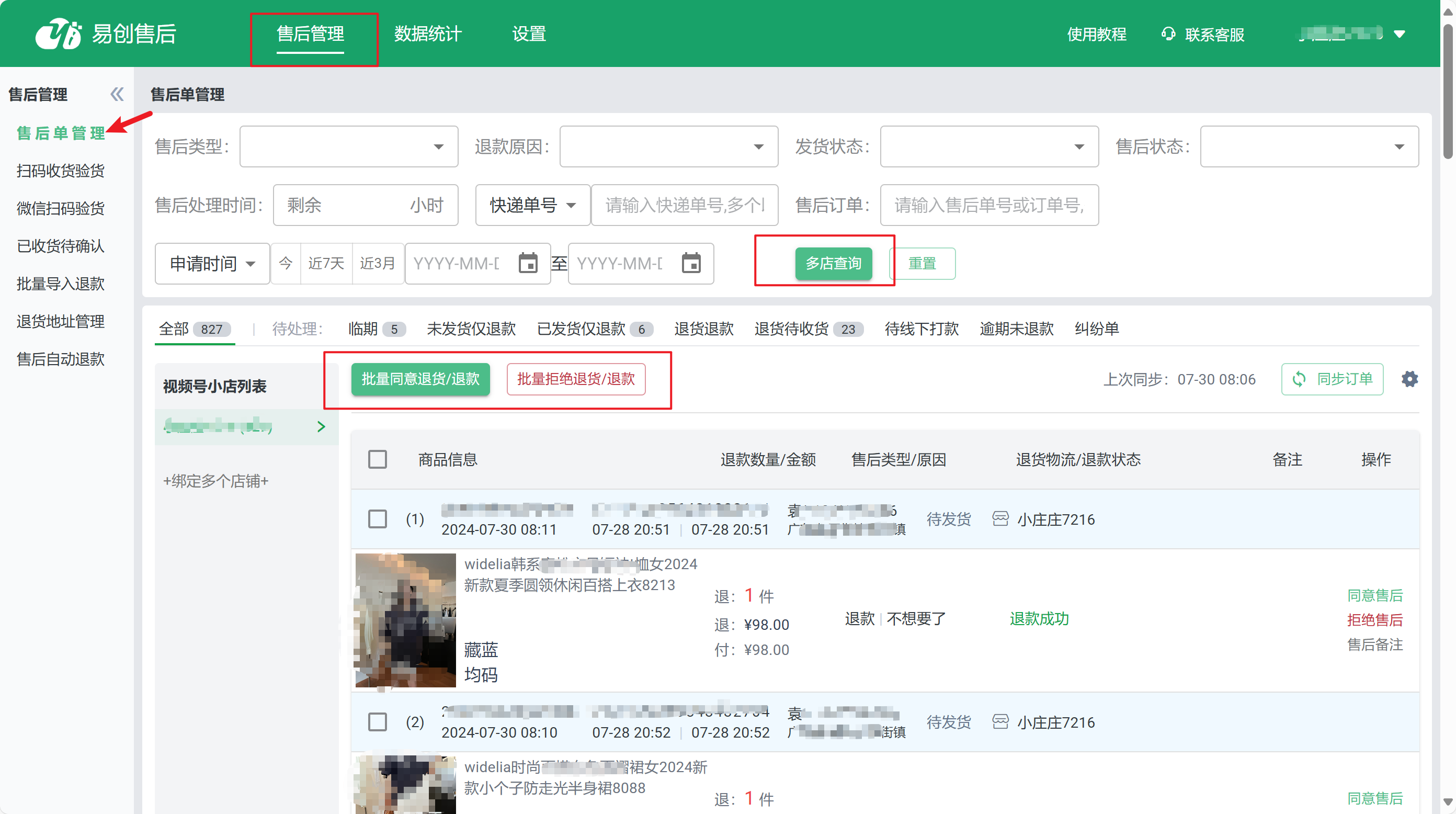The width and height of the screenshot is (1456, 814).
Task: Open the 退款原因 dropdown
Action: tap(669, 147)
